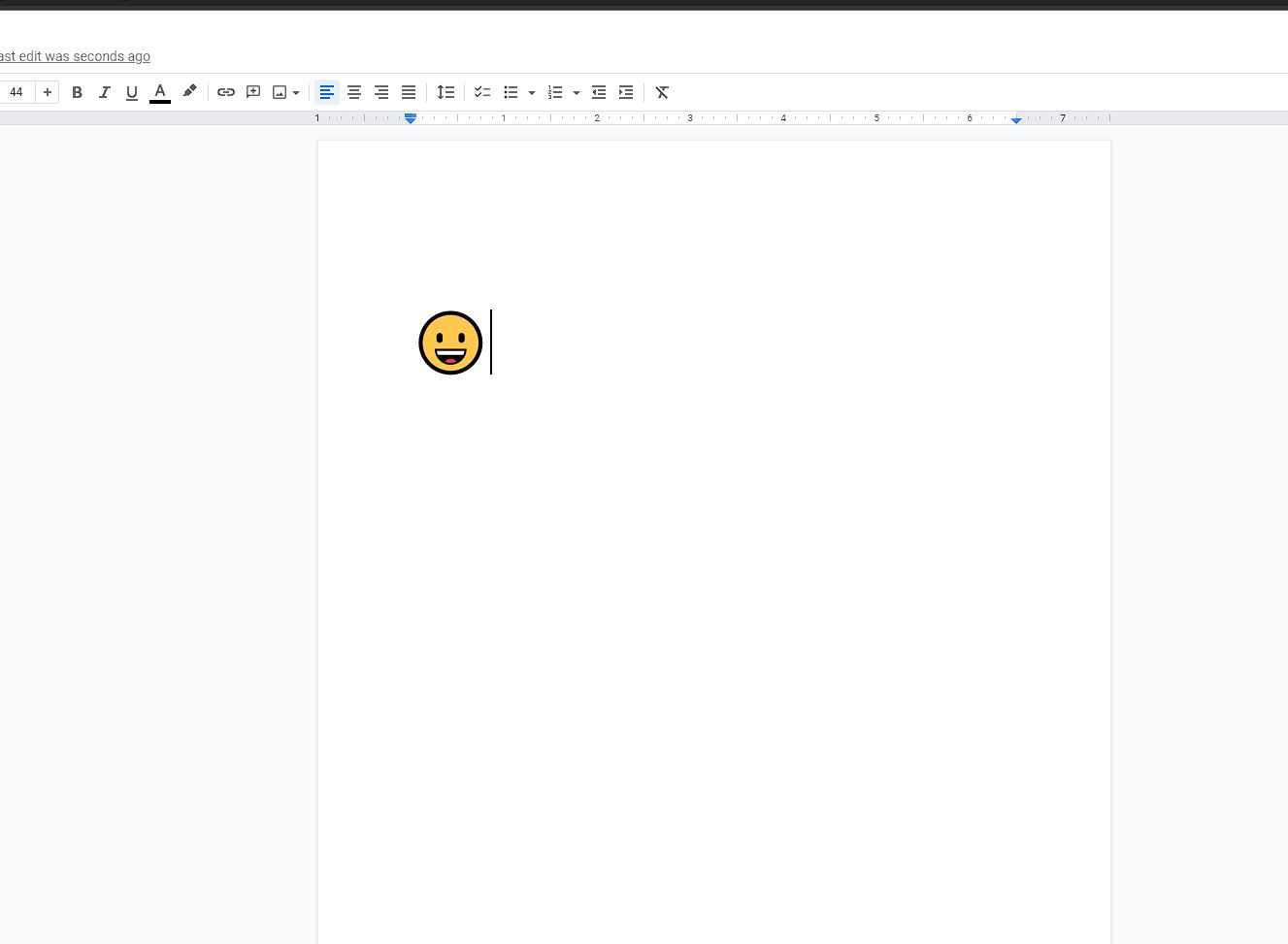
Task: Select justify text alignment
Action: tap(409, 92)
